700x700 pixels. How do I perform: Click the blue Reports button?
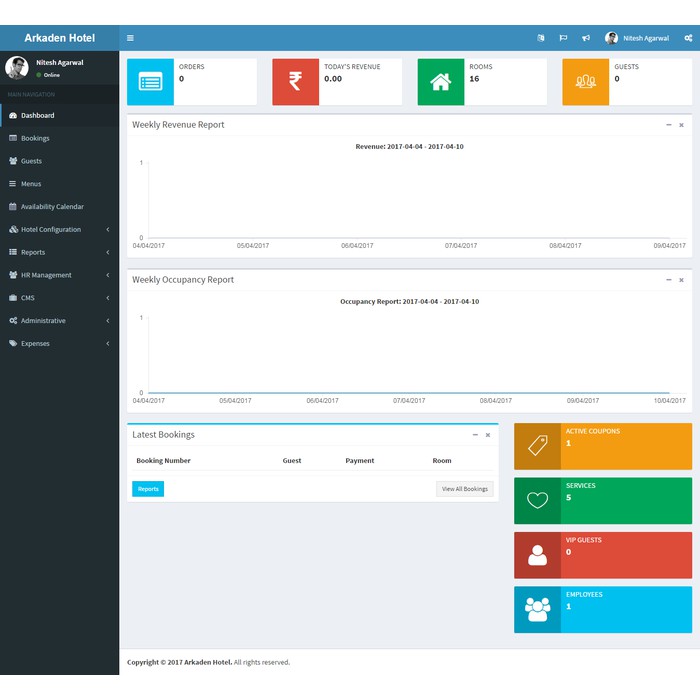pos(148,489)
